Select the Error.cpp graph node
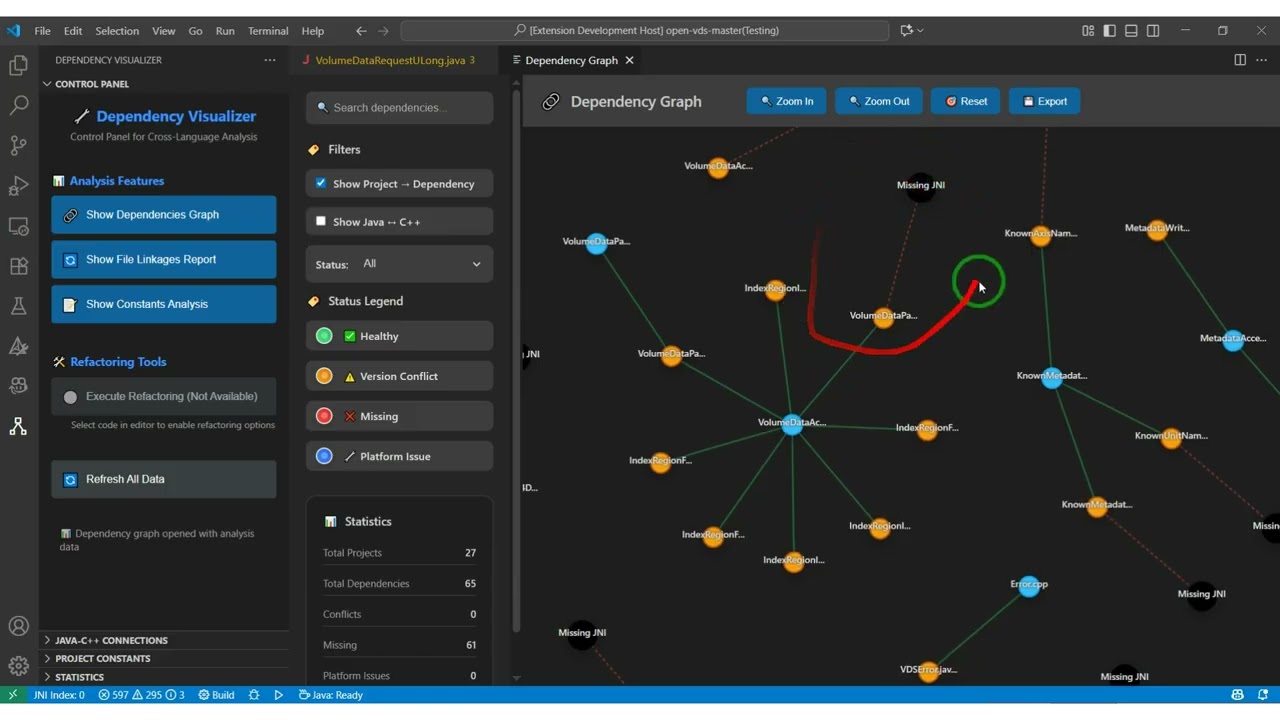 coord(1029,587)
